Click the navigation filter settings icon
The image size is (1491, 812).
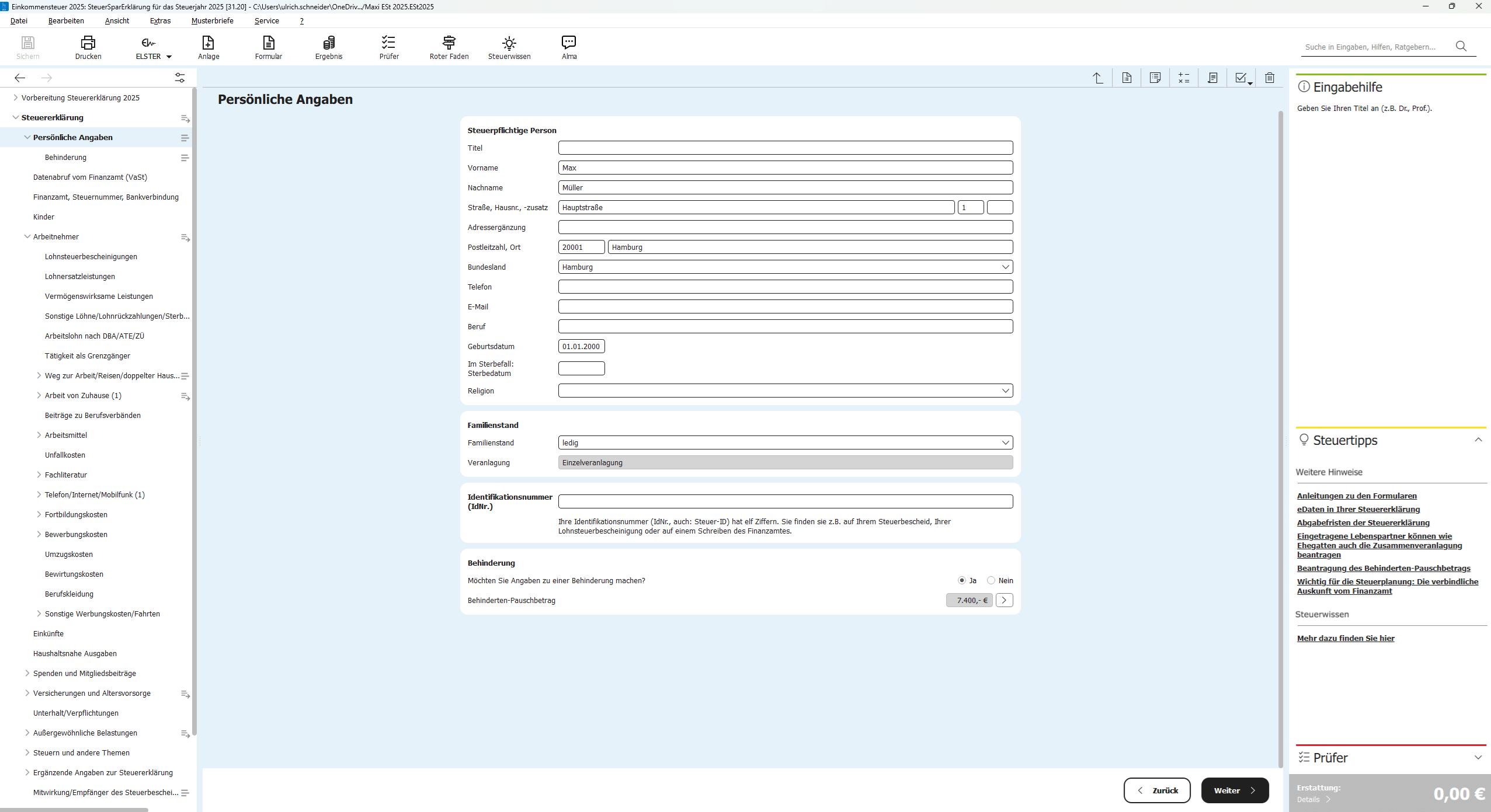tap(180, 78)
